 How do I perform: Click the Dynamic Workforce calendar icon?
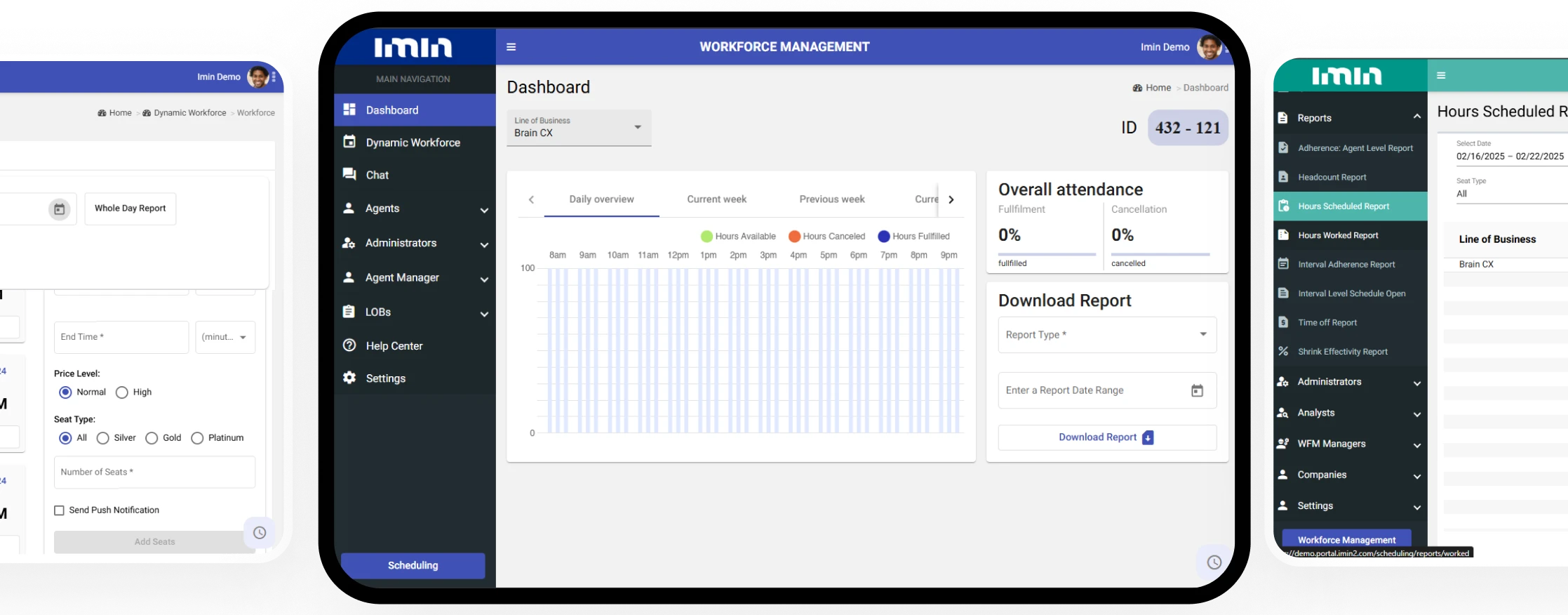[x=349, y=142]
